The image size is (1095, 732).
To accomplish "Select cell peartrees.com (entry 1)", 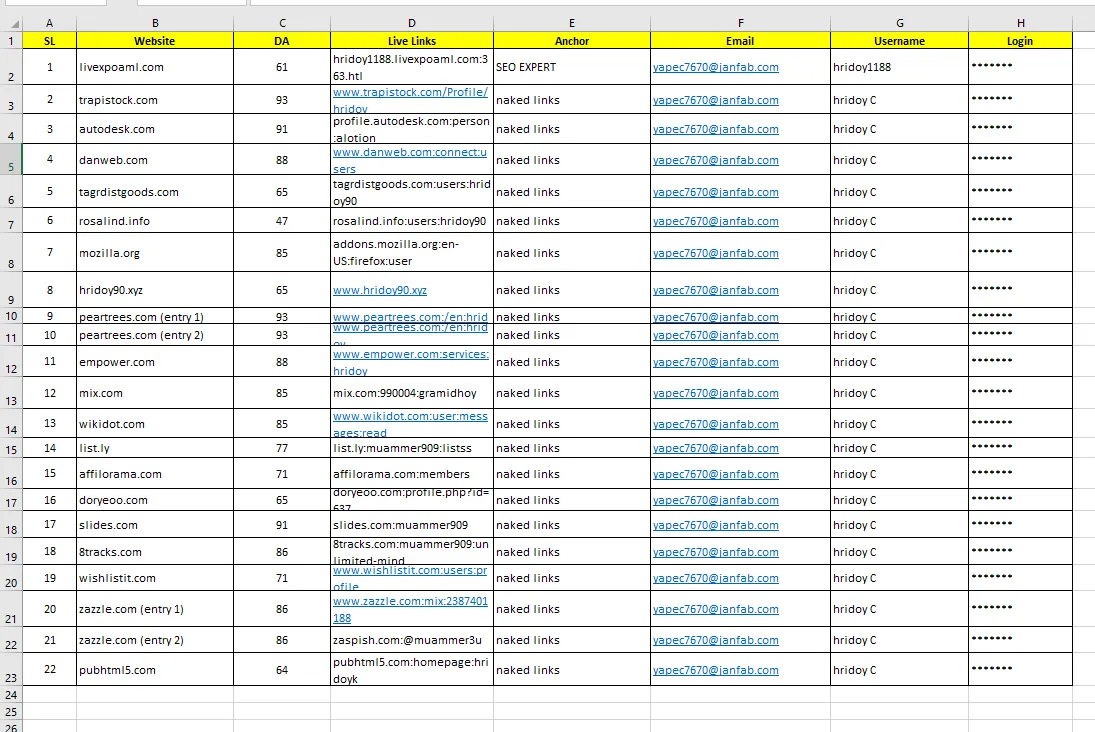I will point(155,316).
